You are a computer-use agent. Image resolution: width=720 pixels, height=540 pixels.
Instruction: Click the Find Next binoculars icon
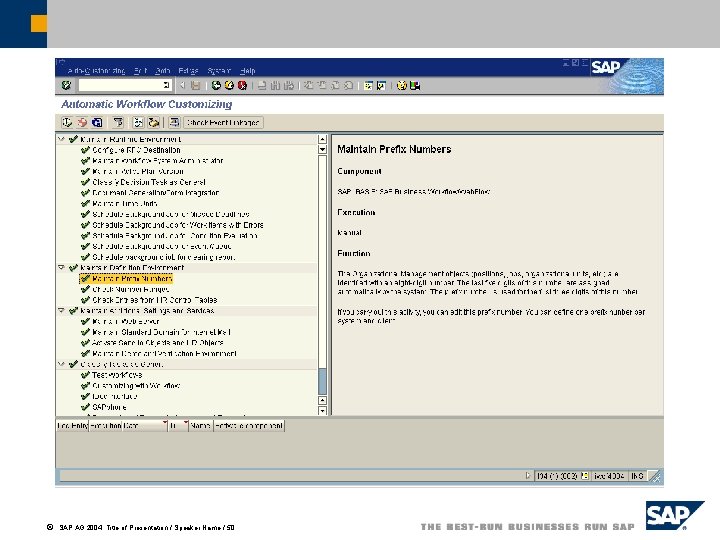(x=288, y=85)
